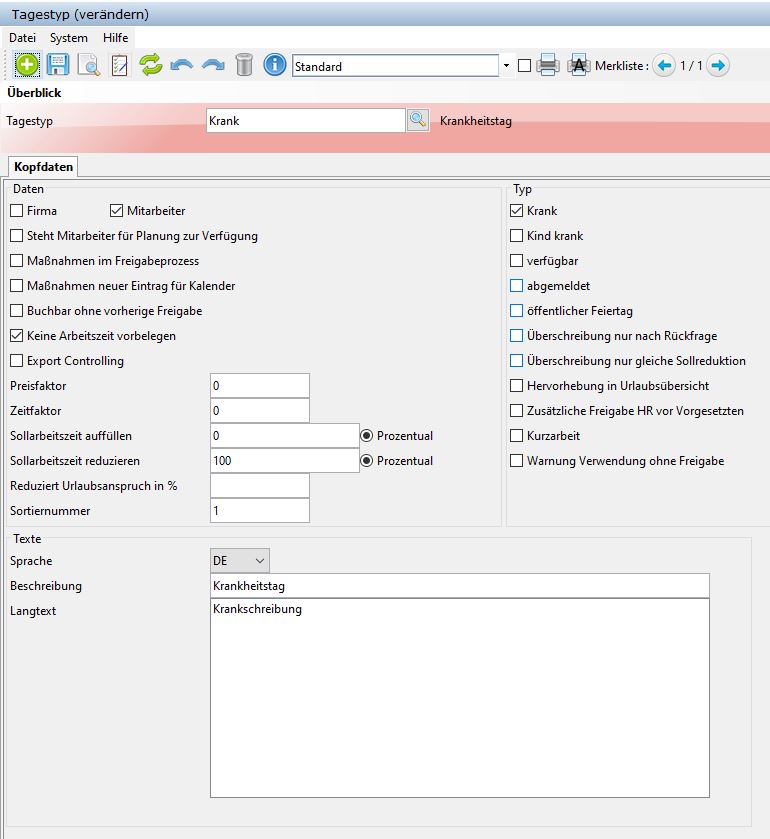Click the magnifier beside Tagestyp field
This screenshot has width=770, height=839.
(417, 120)
